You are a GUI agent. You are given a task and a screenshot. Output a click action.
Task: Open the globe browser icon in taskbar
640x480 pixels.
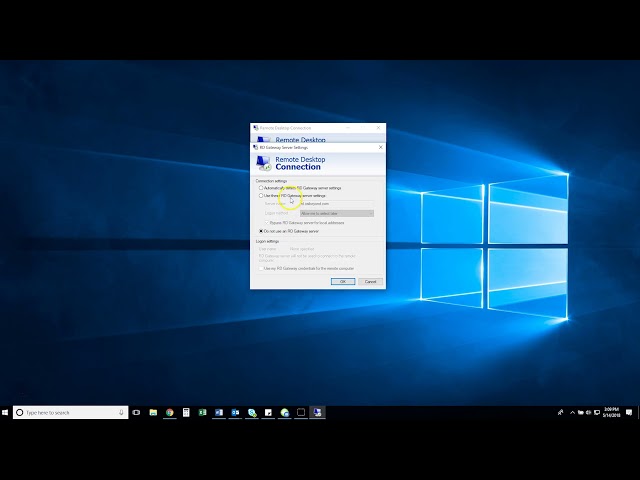pos(284,413)
